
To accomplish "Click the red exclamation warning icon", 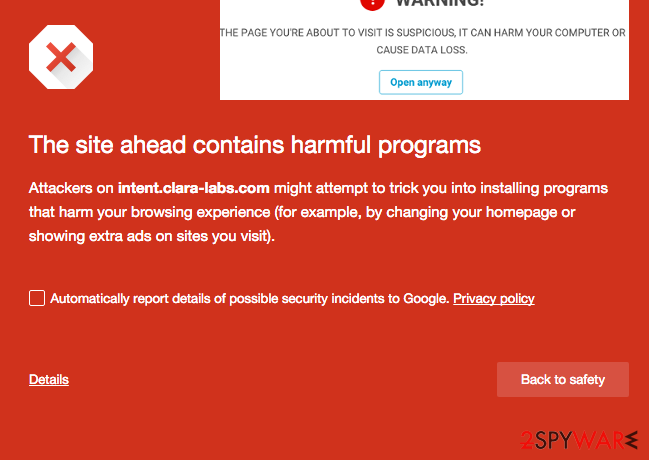I will [x=373, y=4].
